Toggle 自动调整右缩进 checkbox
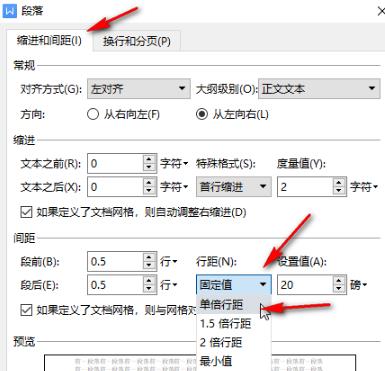This screenshot has height=371, width=385. pyautogui.click(x=26, y=212)
